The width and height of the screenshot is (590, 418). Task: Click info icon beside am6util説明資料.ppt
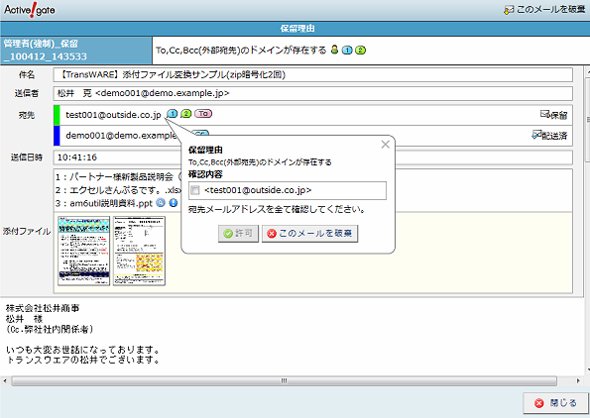tap(173, 203)
